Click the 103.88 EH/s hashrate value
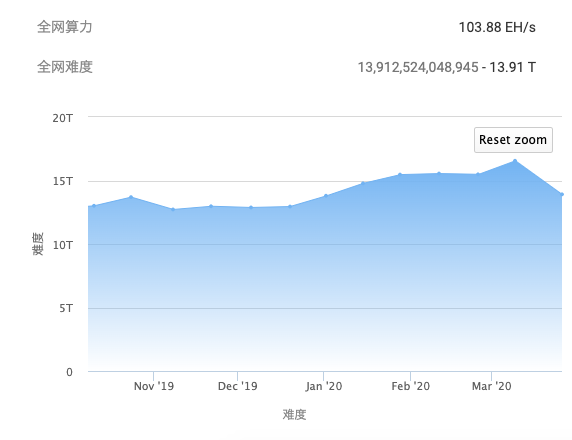The width and height of the screenshot is (572, 440). [497, 27]
